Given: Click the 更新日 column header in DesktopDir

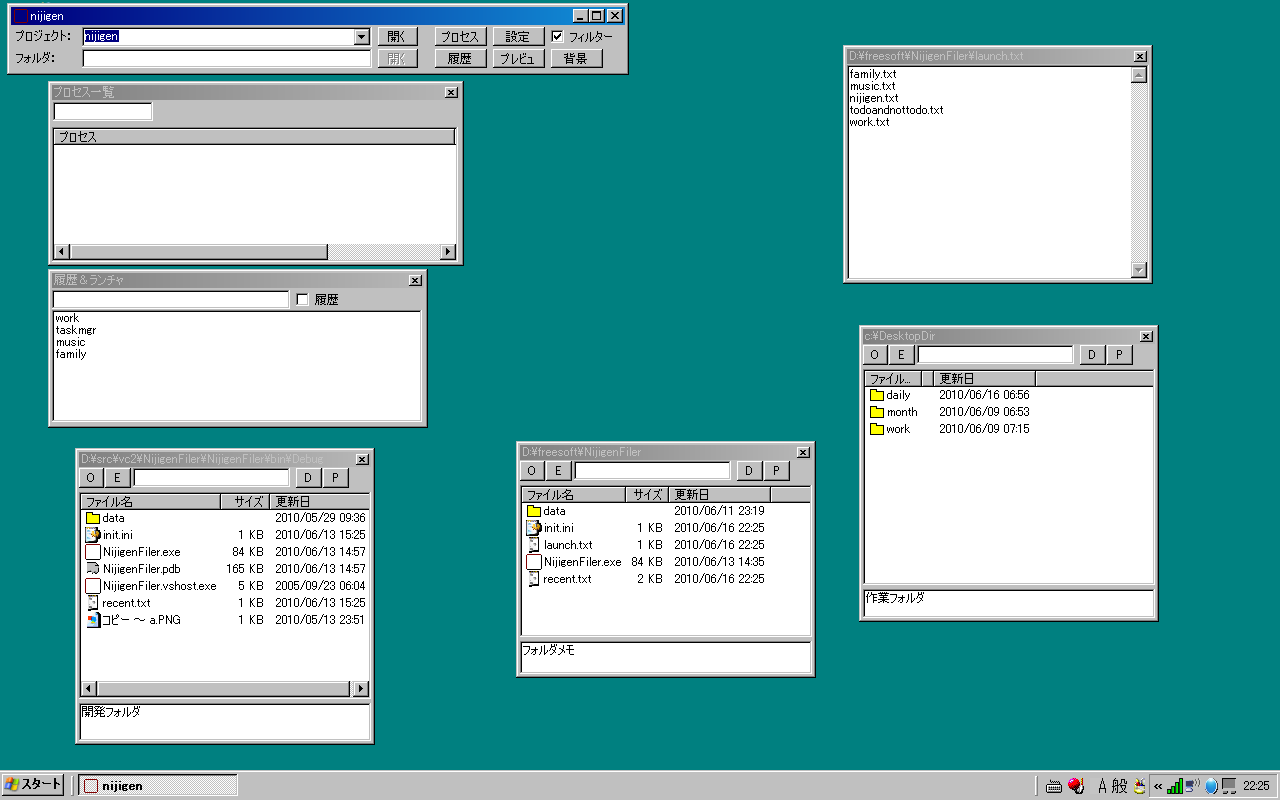Looking at the screenshot, I should click(x=984, y=379).
